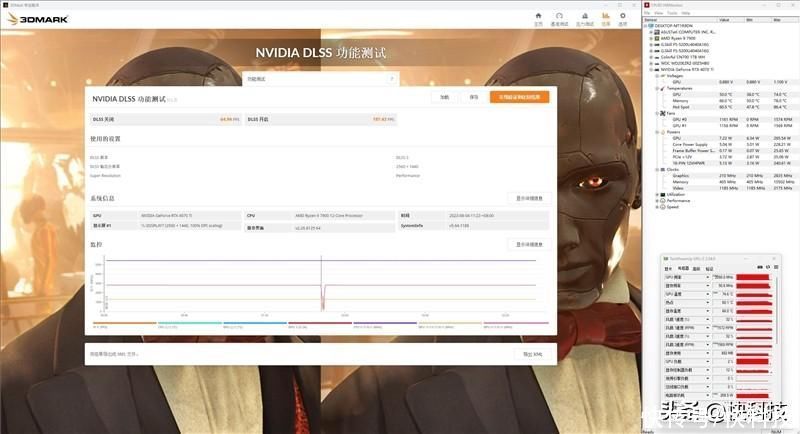
Task: Click GPU 频率 red history graph
Action: pyautogui.click(x=753, y=277)
